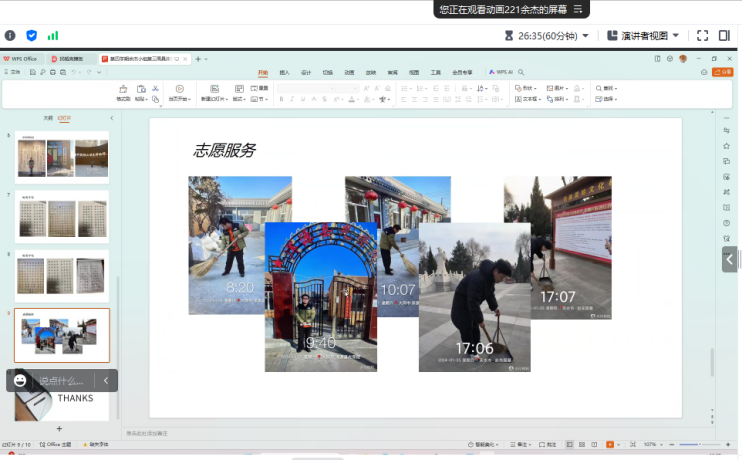Toggle the comments (批注) button in status bar
This screenshot has width=742, height=460.
(549, 444)
